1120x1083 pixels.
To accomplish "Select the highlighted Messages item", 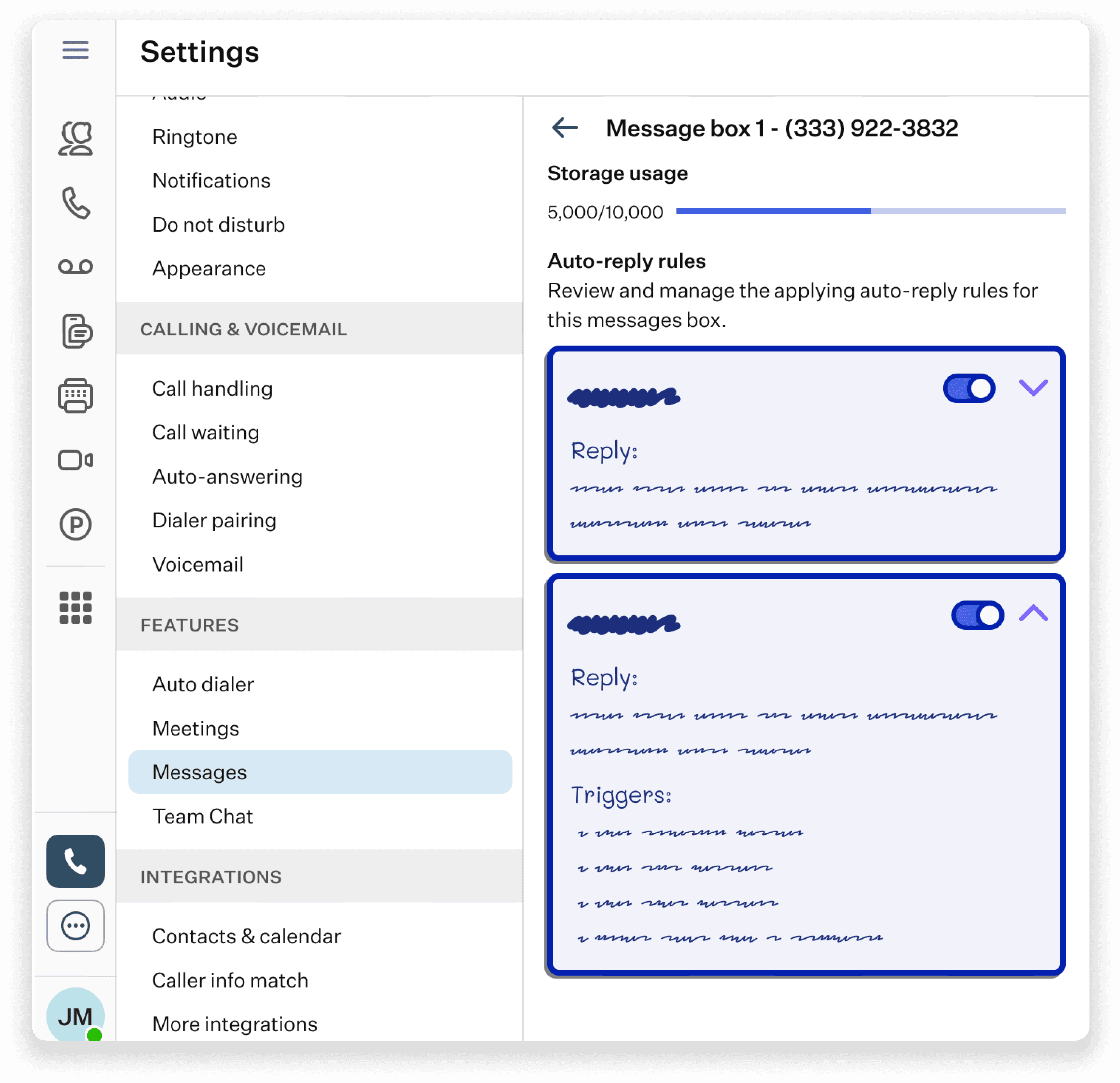I will [x=320, y=772].
